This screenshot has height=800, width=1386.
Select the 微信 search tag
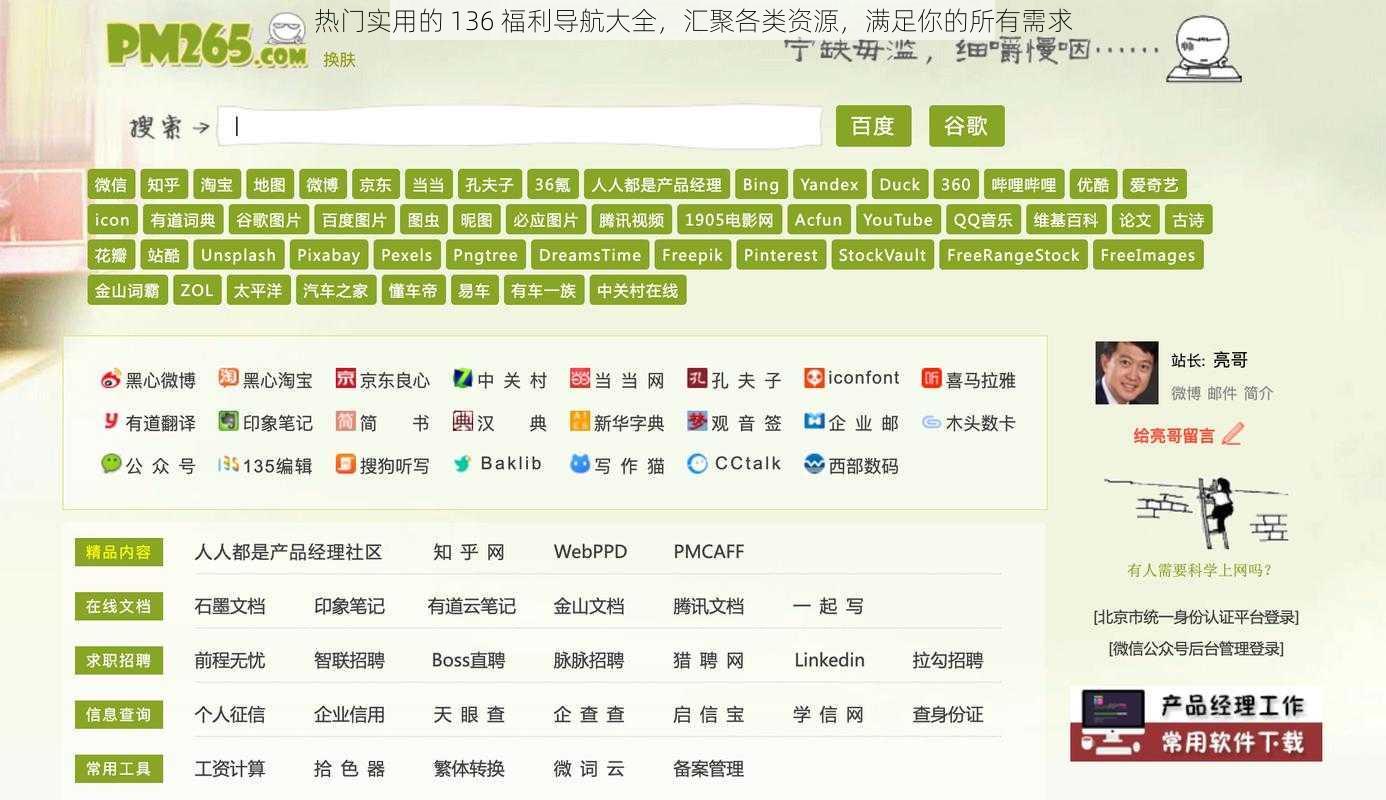(111, 184)
